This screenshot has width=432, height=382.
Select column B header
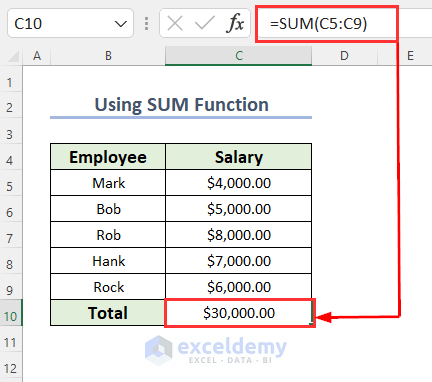point(108,56)
